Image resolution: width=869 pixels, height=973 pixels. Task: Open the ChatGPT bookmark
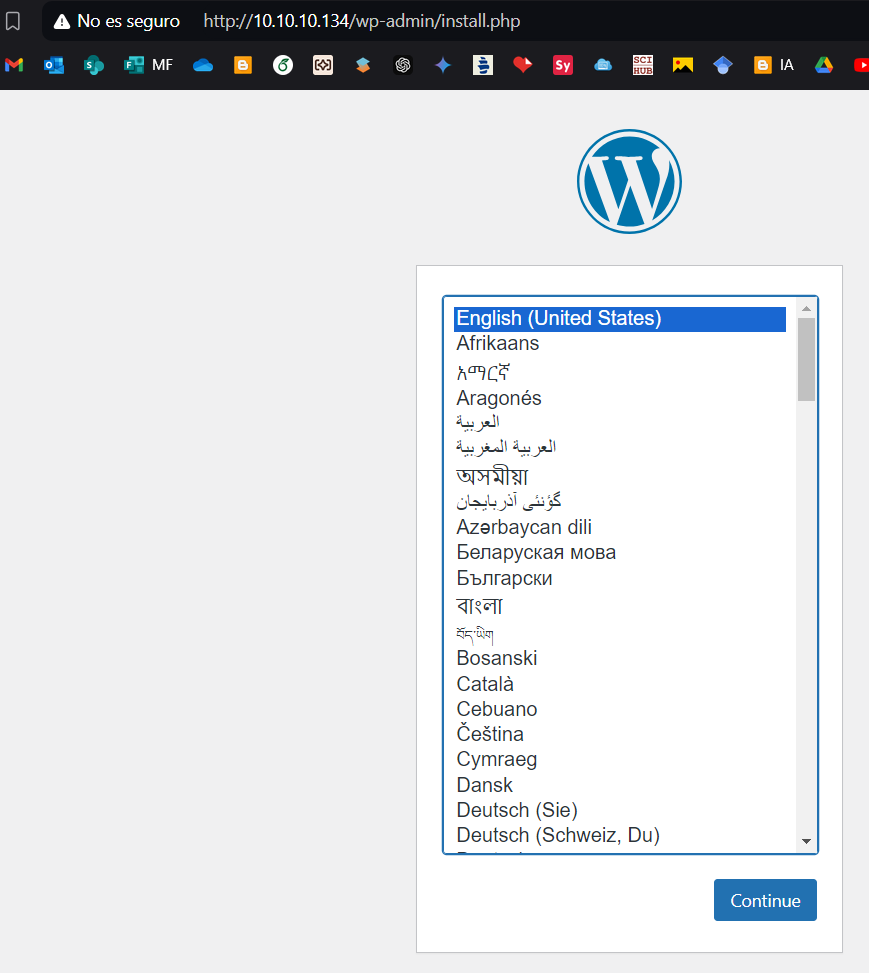coord(403,65)
